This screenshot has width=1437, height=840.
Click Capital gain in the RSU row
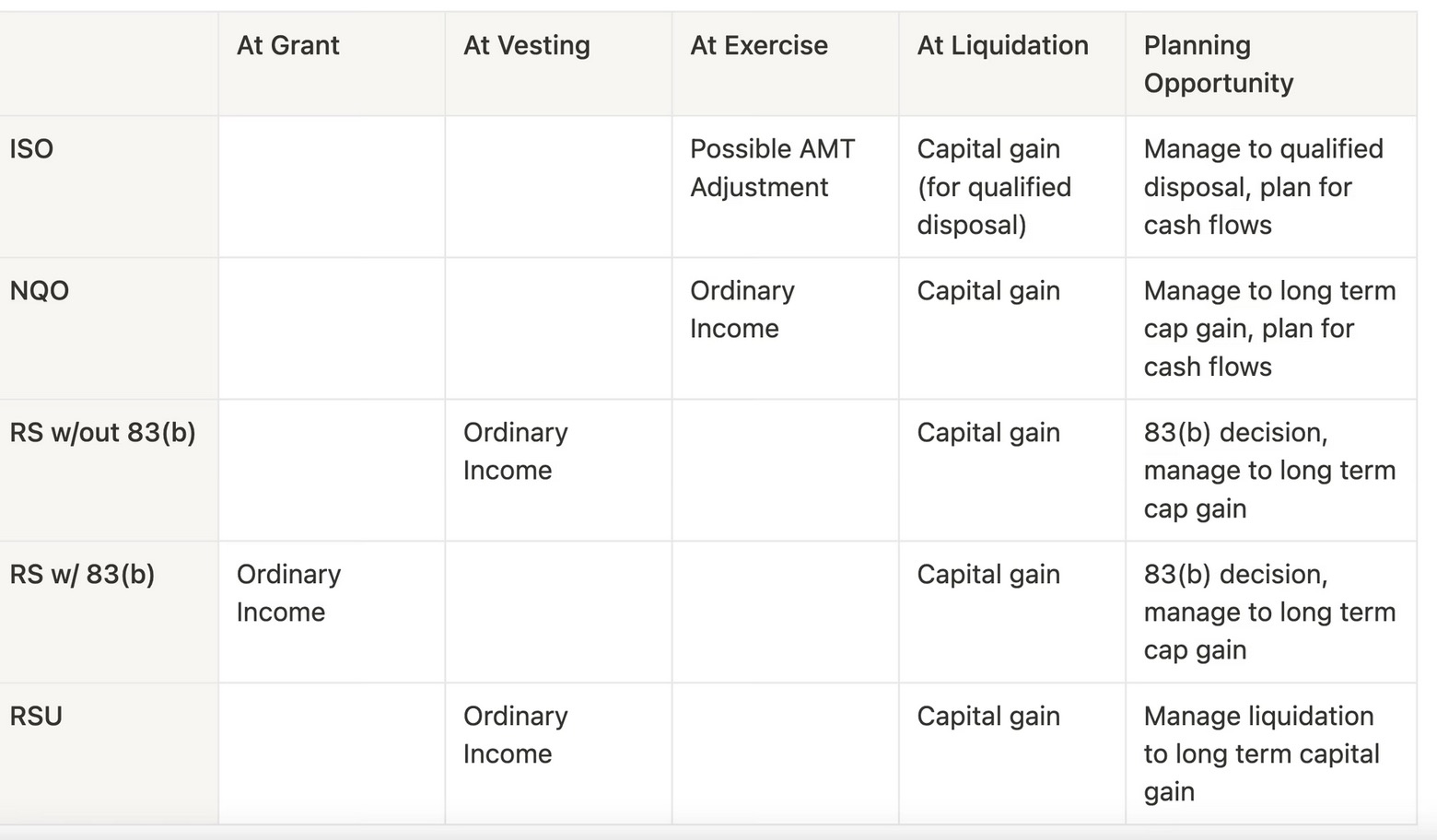click(x=987, y=717)
